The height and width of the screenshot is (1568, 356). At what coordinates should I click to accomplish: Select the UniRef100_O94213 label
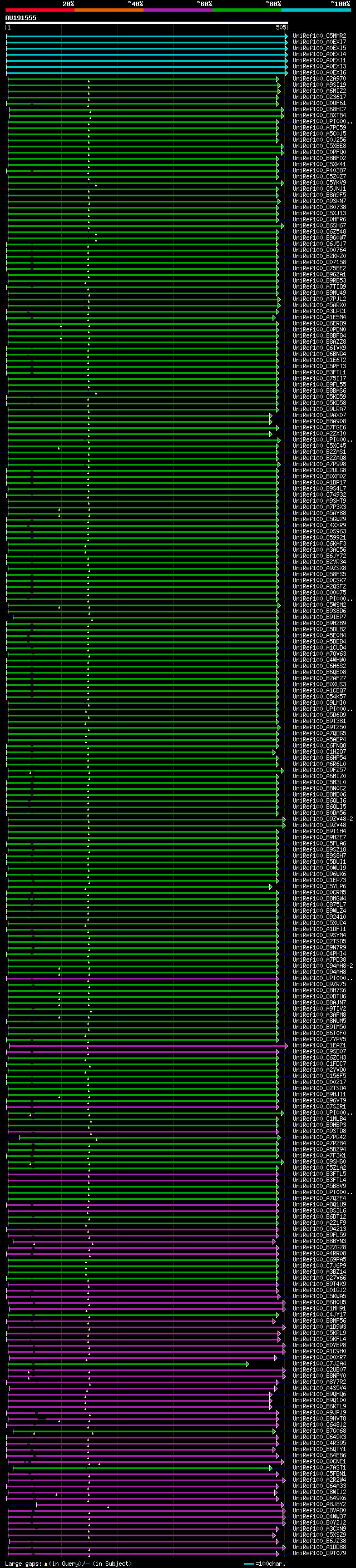319,1230
